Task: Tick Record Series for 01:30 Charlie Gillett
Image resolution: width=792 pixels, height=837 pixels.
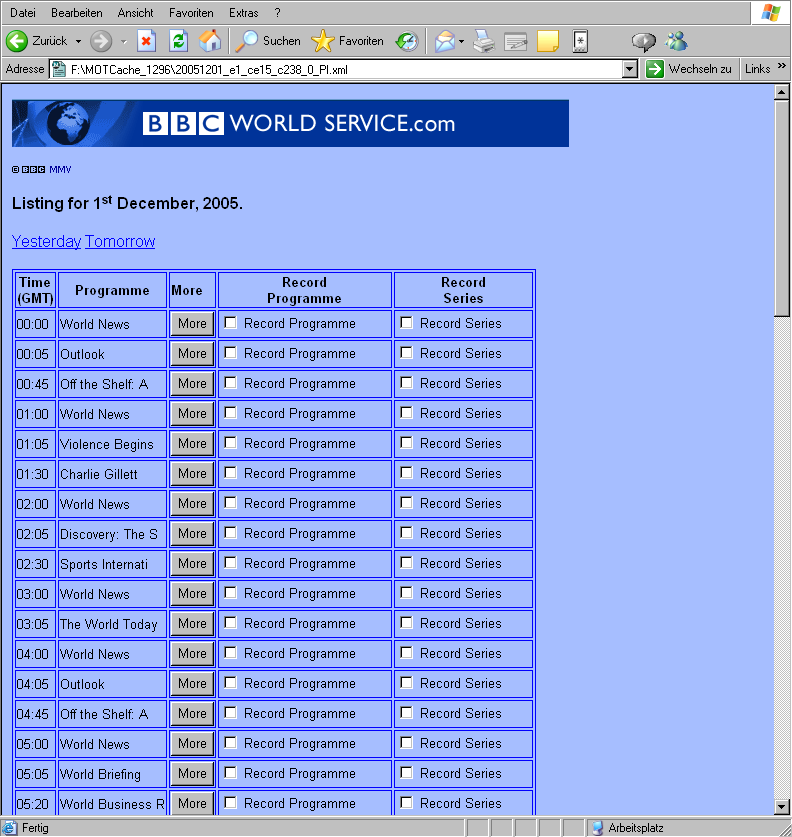Action: pos(407,472)
